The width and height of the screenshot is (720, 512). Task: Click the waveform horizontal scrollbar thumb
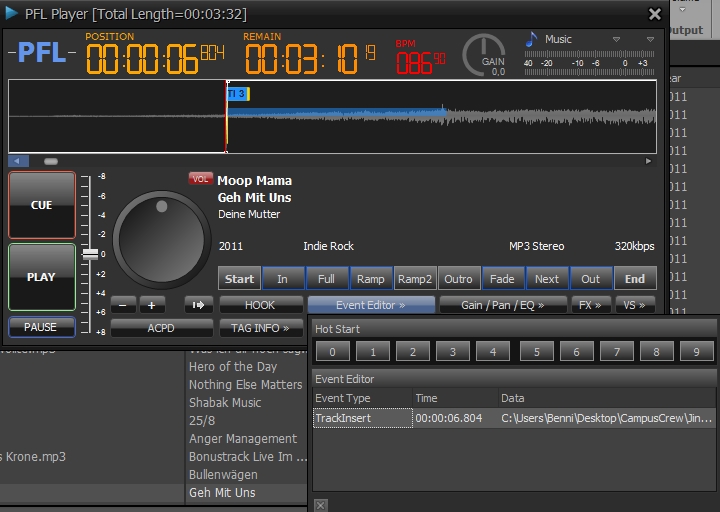[51, 161]
